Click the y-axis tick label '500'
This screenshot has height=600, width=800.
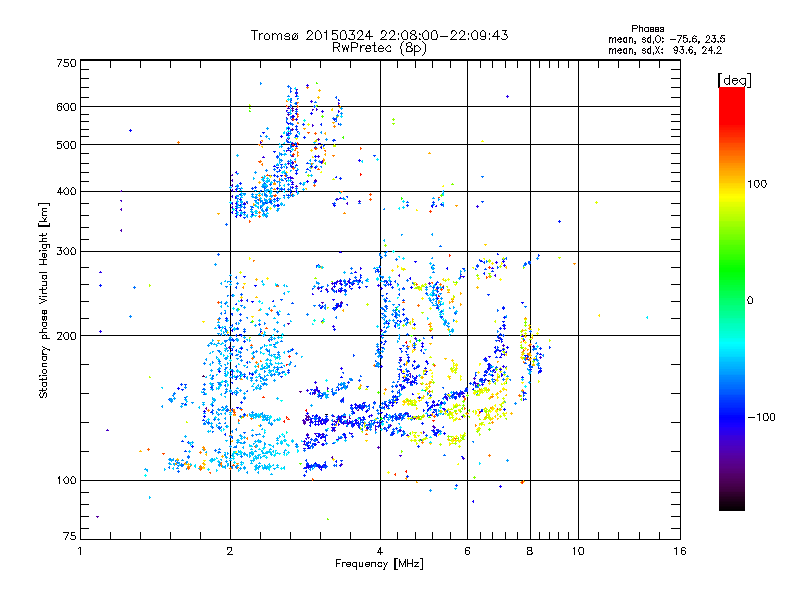[x=67, y=145]
